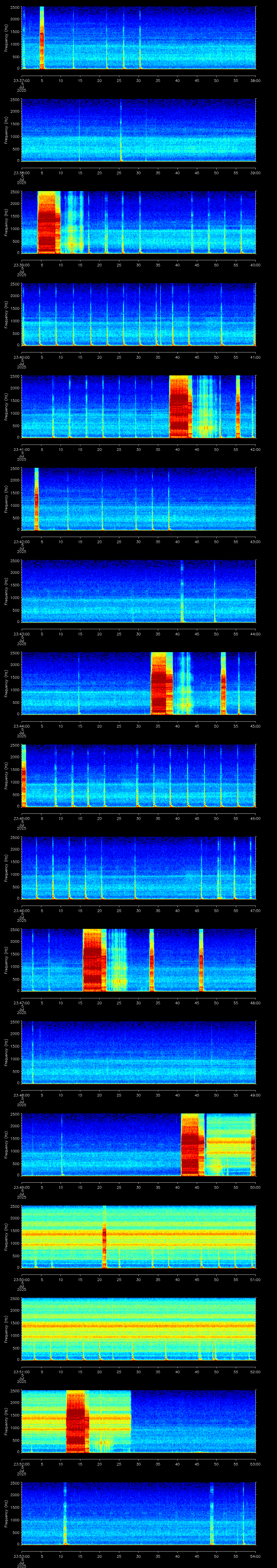The width and height of the screenshot is (277, 1568).
Task: Open the quiet 23:43 spectrogram panel
Action: pyautogui.click(x=138, y=591)
